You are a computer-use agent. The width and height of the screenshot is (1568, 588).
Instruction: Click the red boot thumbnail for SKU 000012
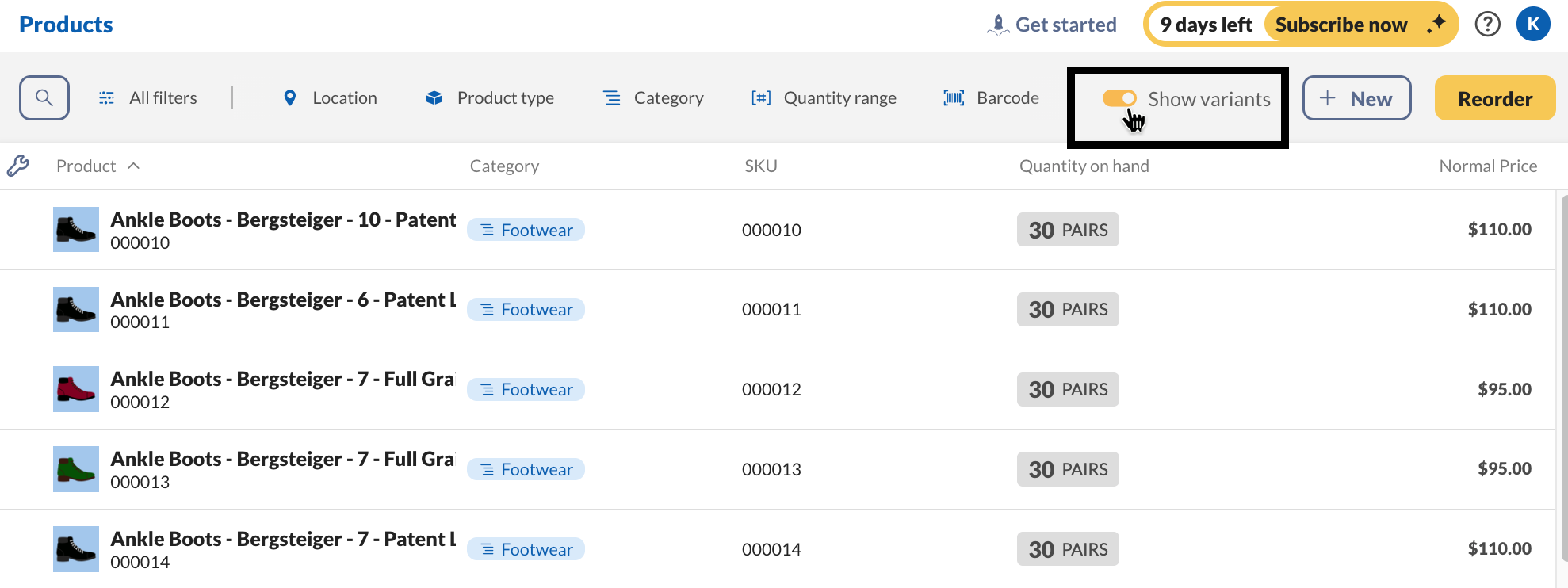click(76, 389)
